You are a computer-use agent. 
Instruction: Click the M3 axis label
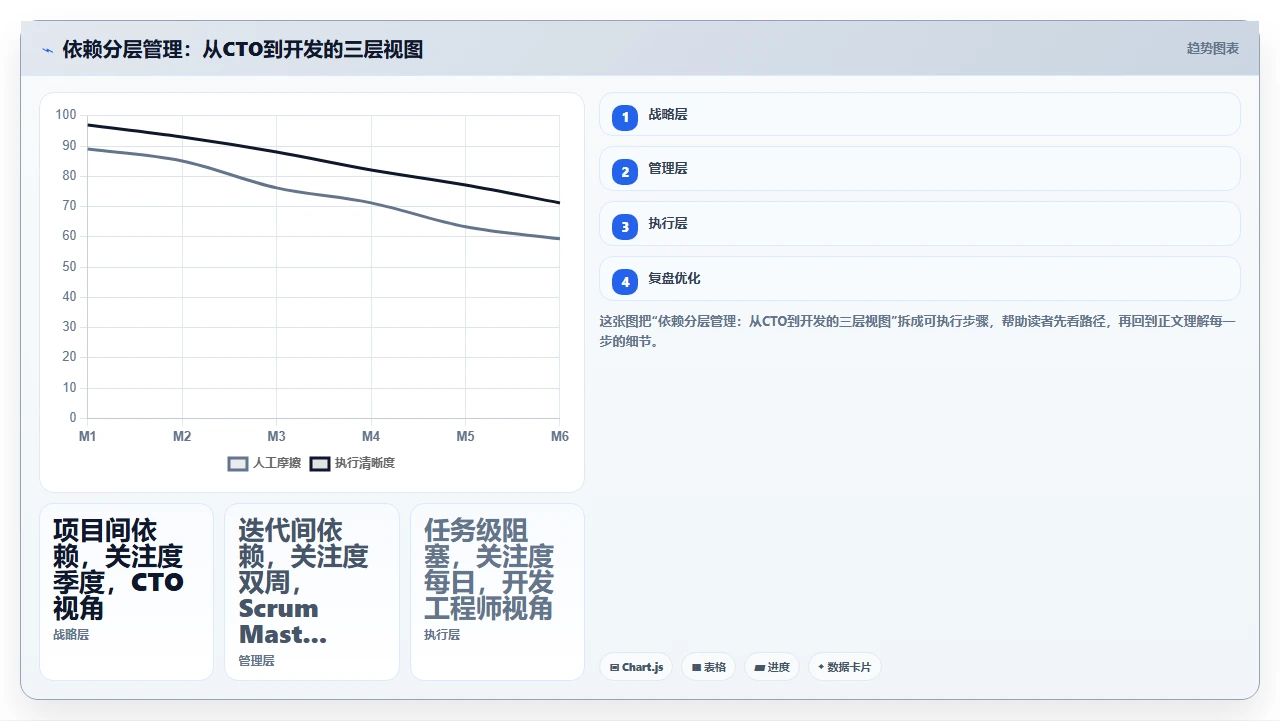(276, 437)
